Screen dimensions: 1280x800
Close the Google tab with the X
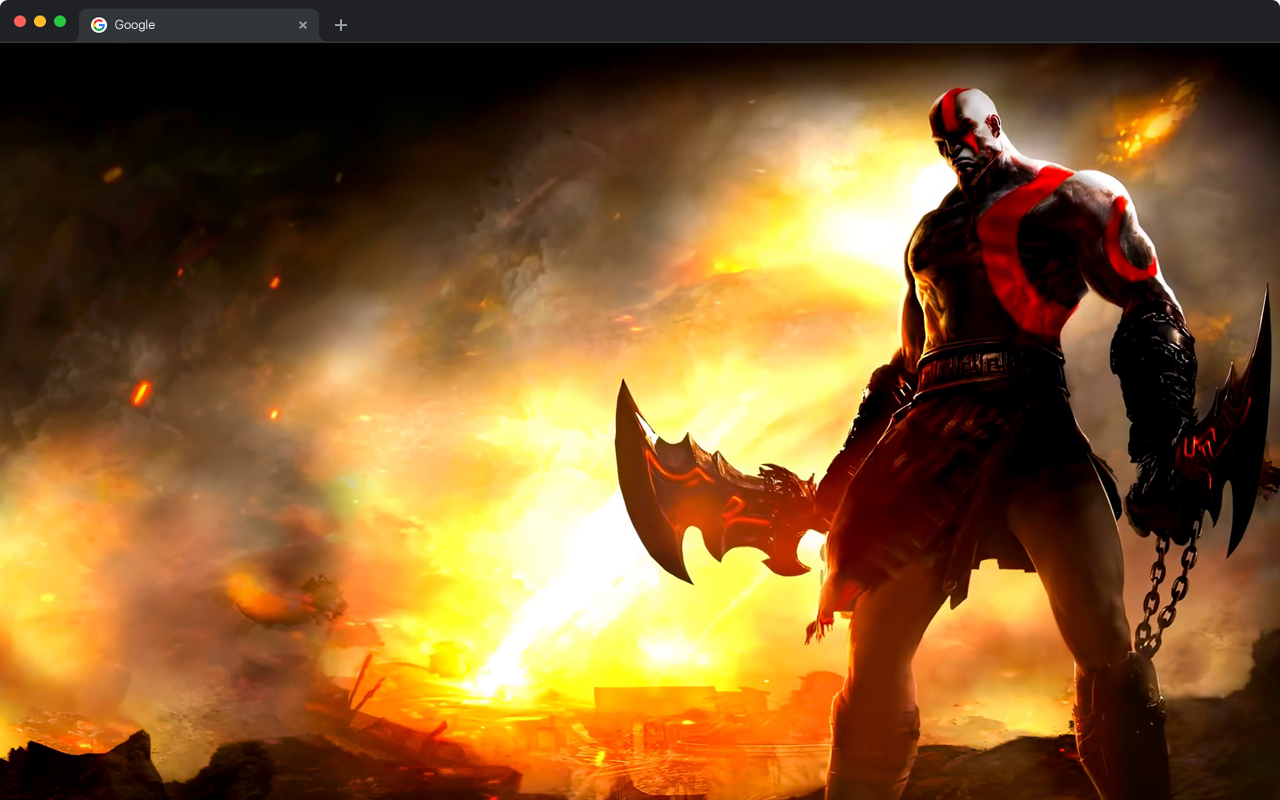tap(303, 25)
